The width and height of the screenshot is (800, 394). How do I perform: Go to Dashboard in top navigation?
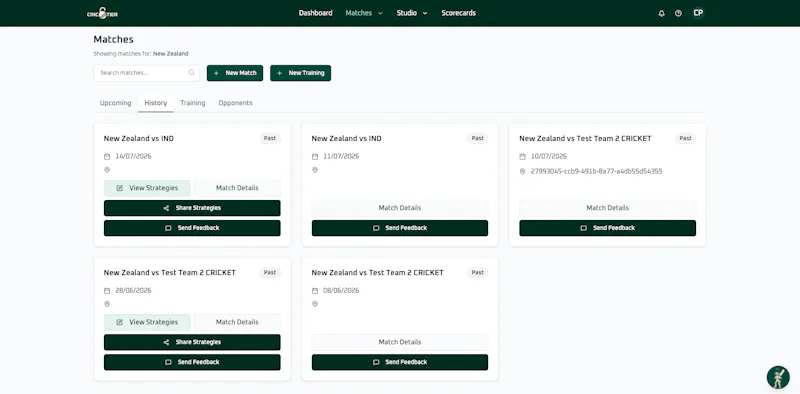[315, 13]
